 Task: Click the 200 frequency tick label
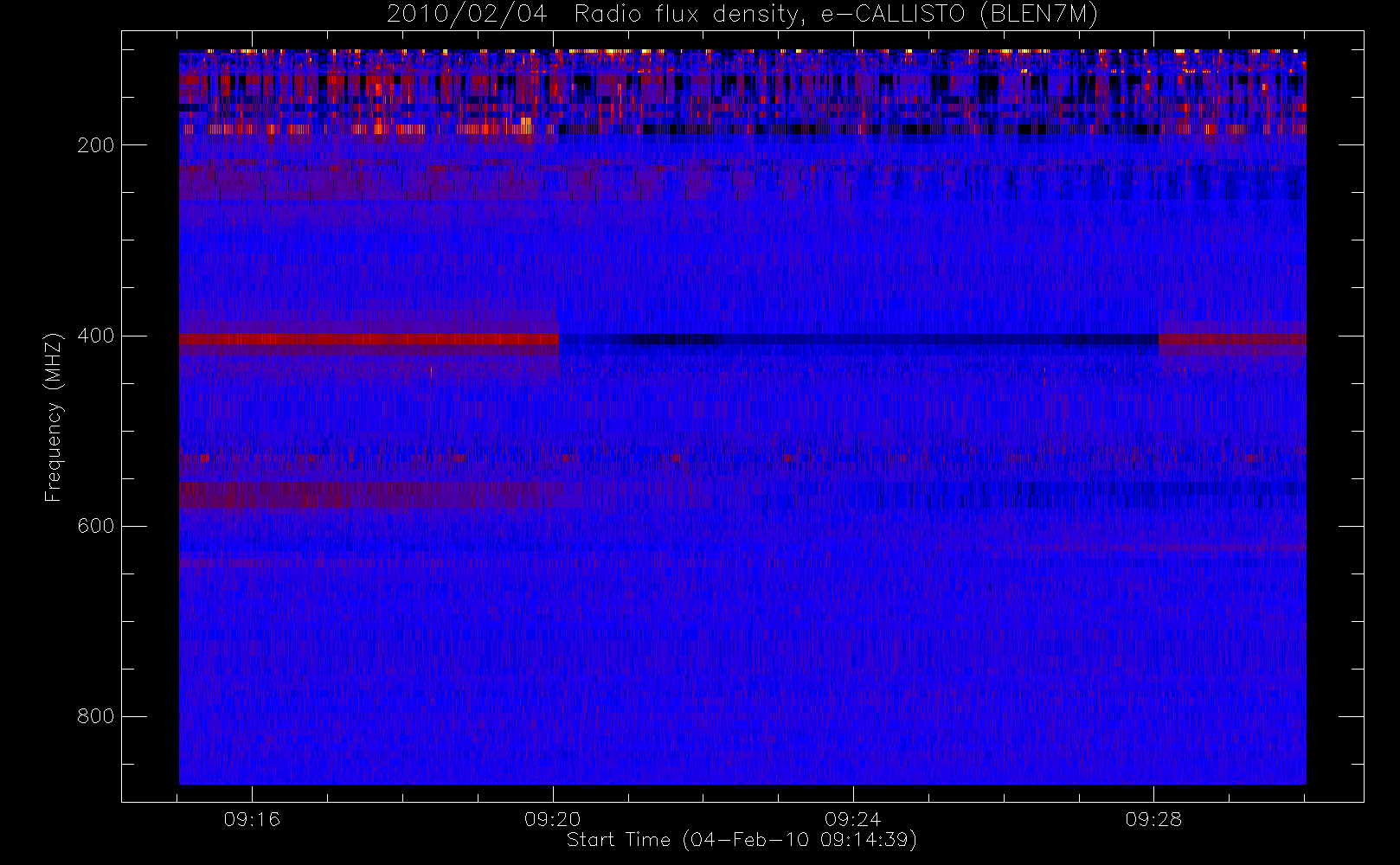tap(95, 145)
